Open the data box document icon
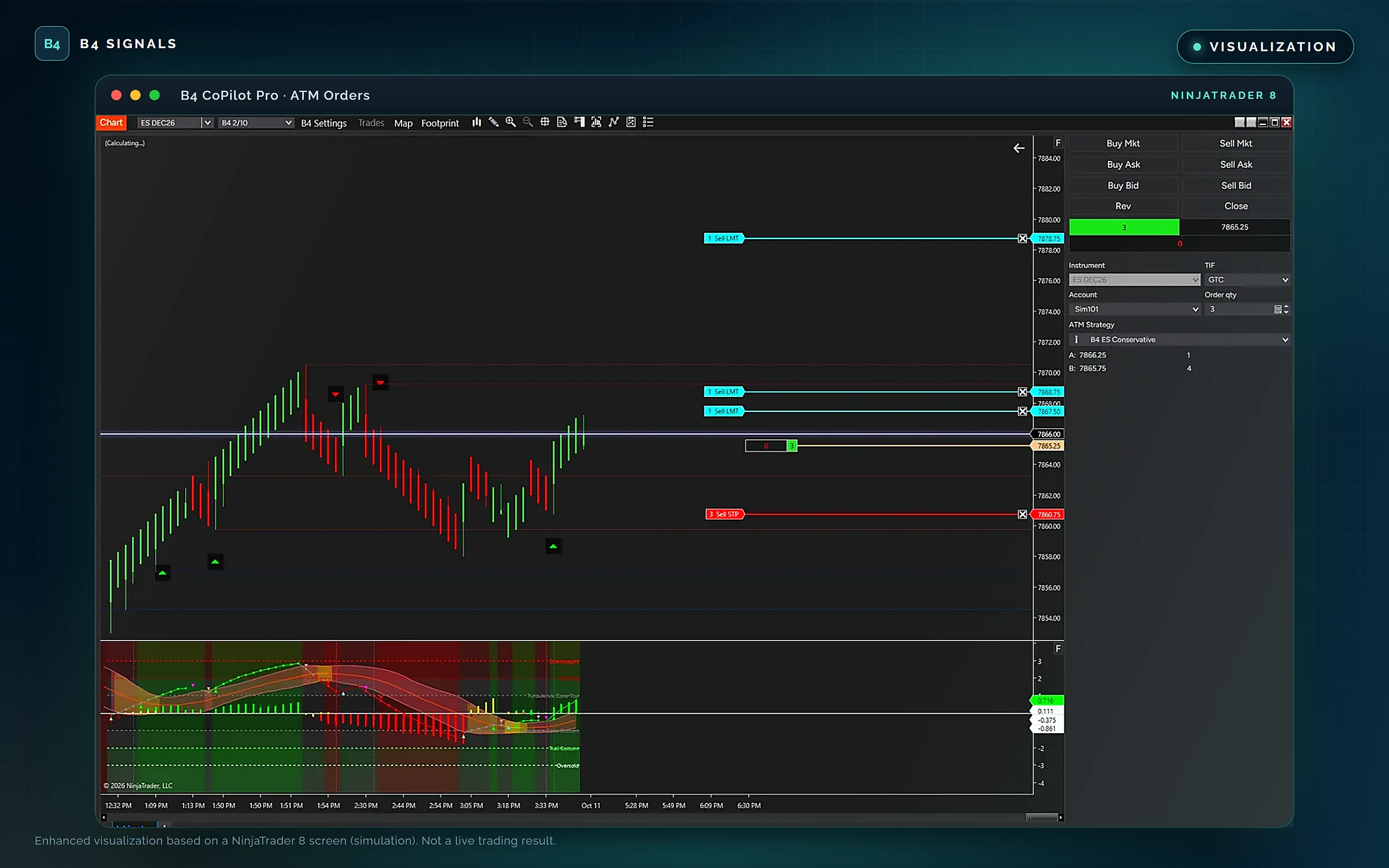The height and width of the screenshot is (868, 1389). pyautogui.click(x=562, y=122)
